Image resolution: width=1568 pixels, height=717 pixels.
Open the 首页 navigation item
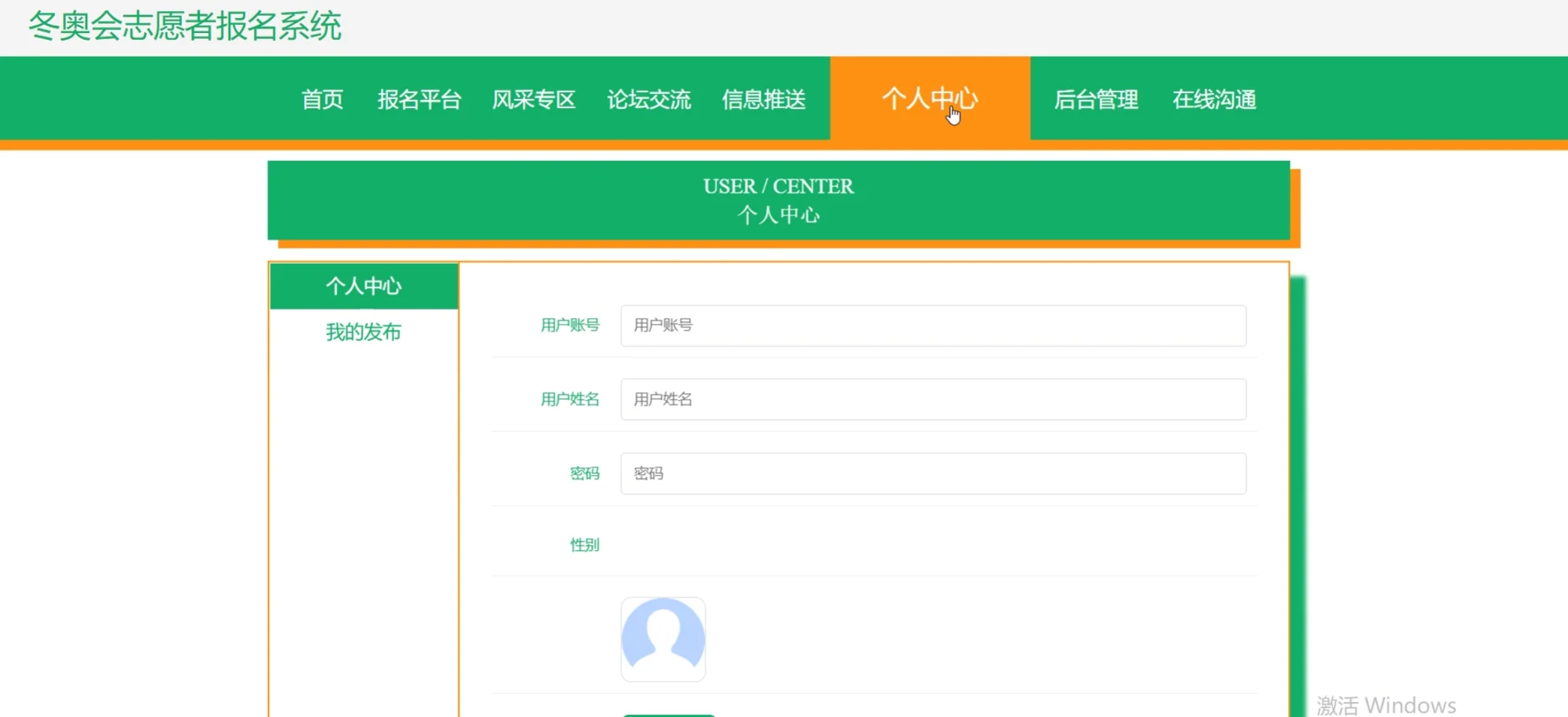coord(321,99)
